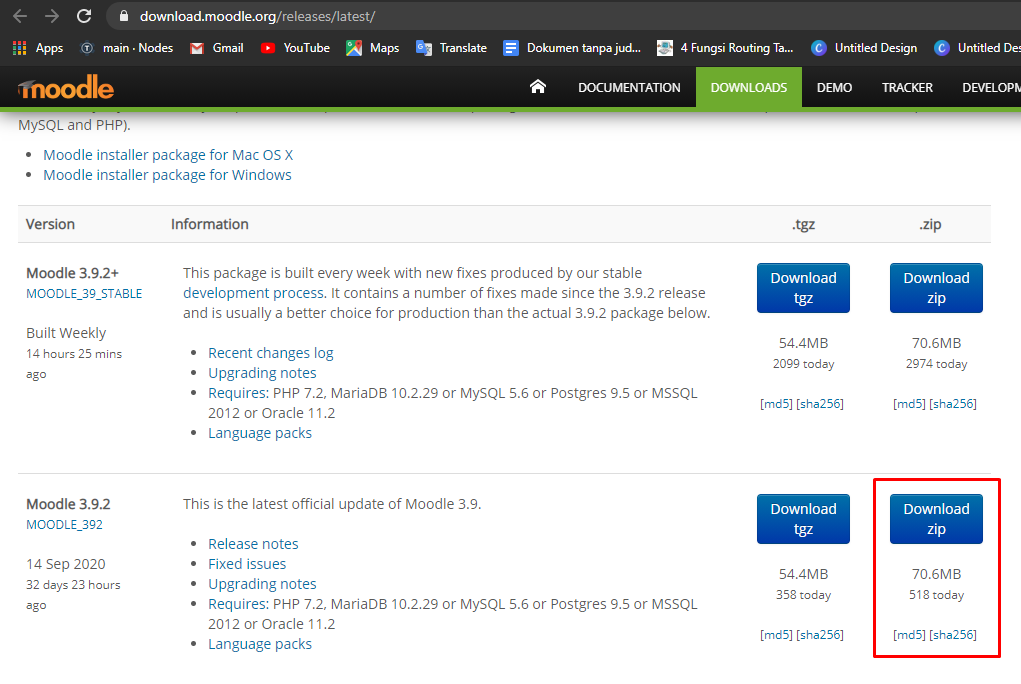Open Moodle installer package for Windows
The height and width of the screenshot is (684, 1021).
pos(167,175)
